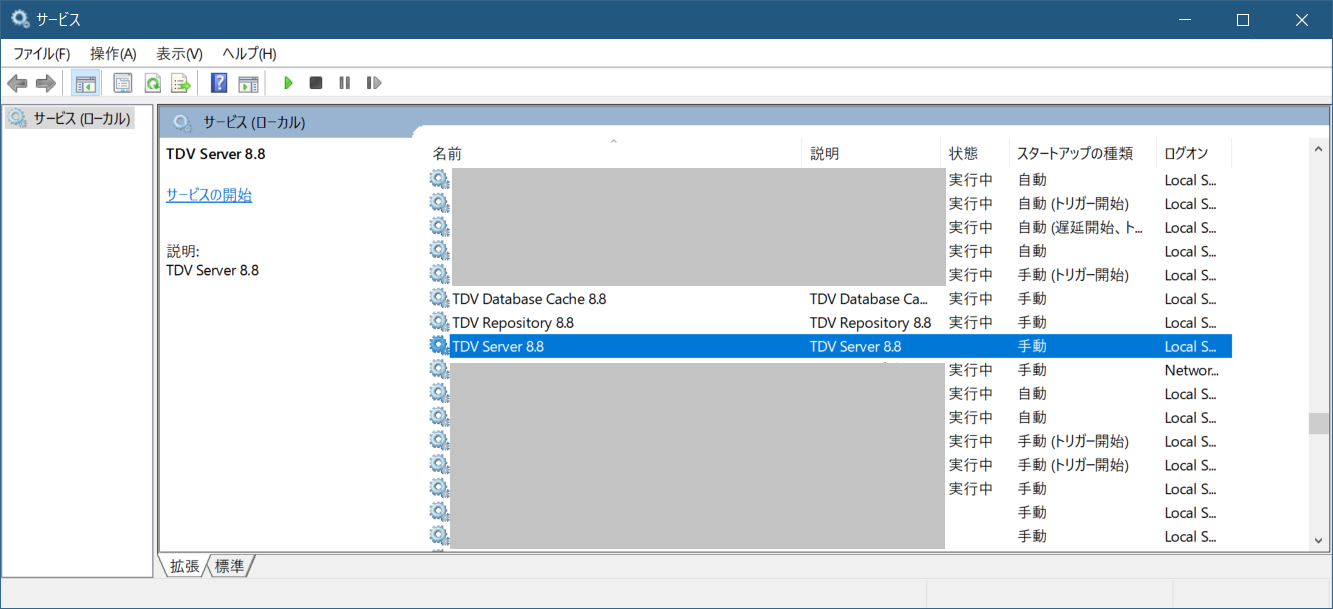Go back with the left arrow toolbar icon
This screenshot has width=1333, height=609.
17,83
